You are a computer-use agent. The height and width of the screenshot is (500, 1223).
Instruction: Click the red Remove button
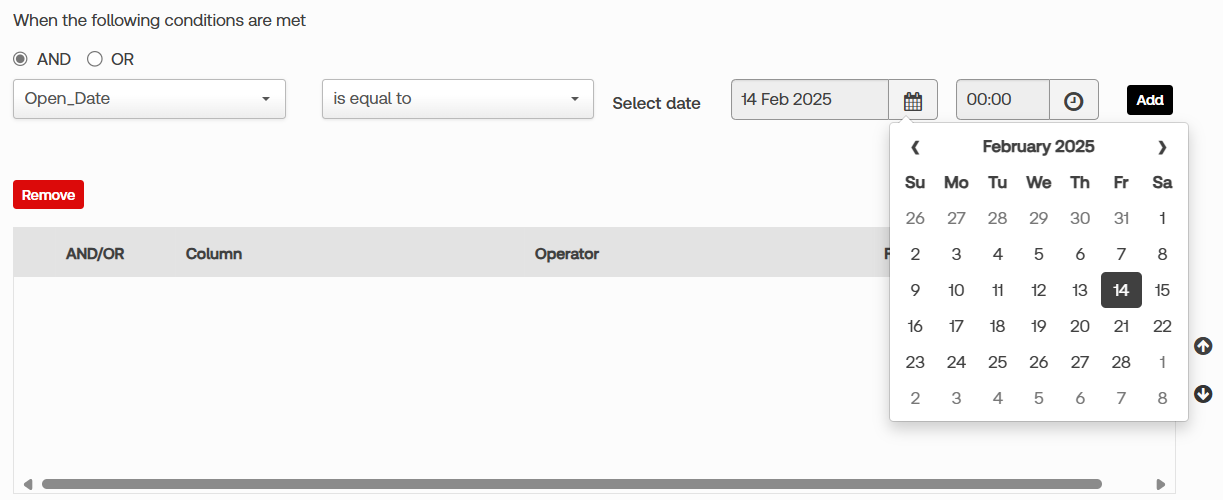pyautogui.click(x=48, y=195)
